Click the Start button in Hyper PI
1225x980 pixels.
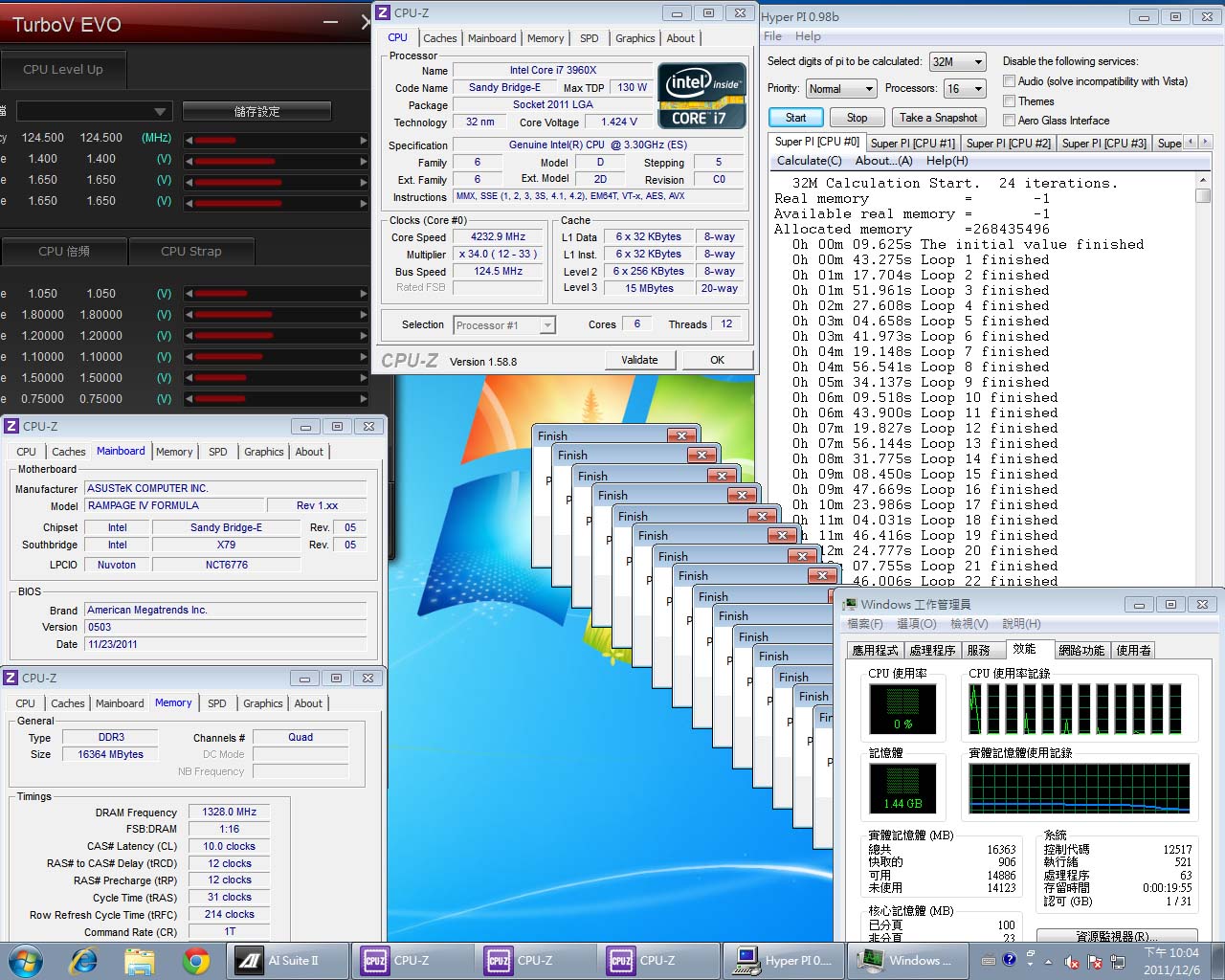point(796,118)
